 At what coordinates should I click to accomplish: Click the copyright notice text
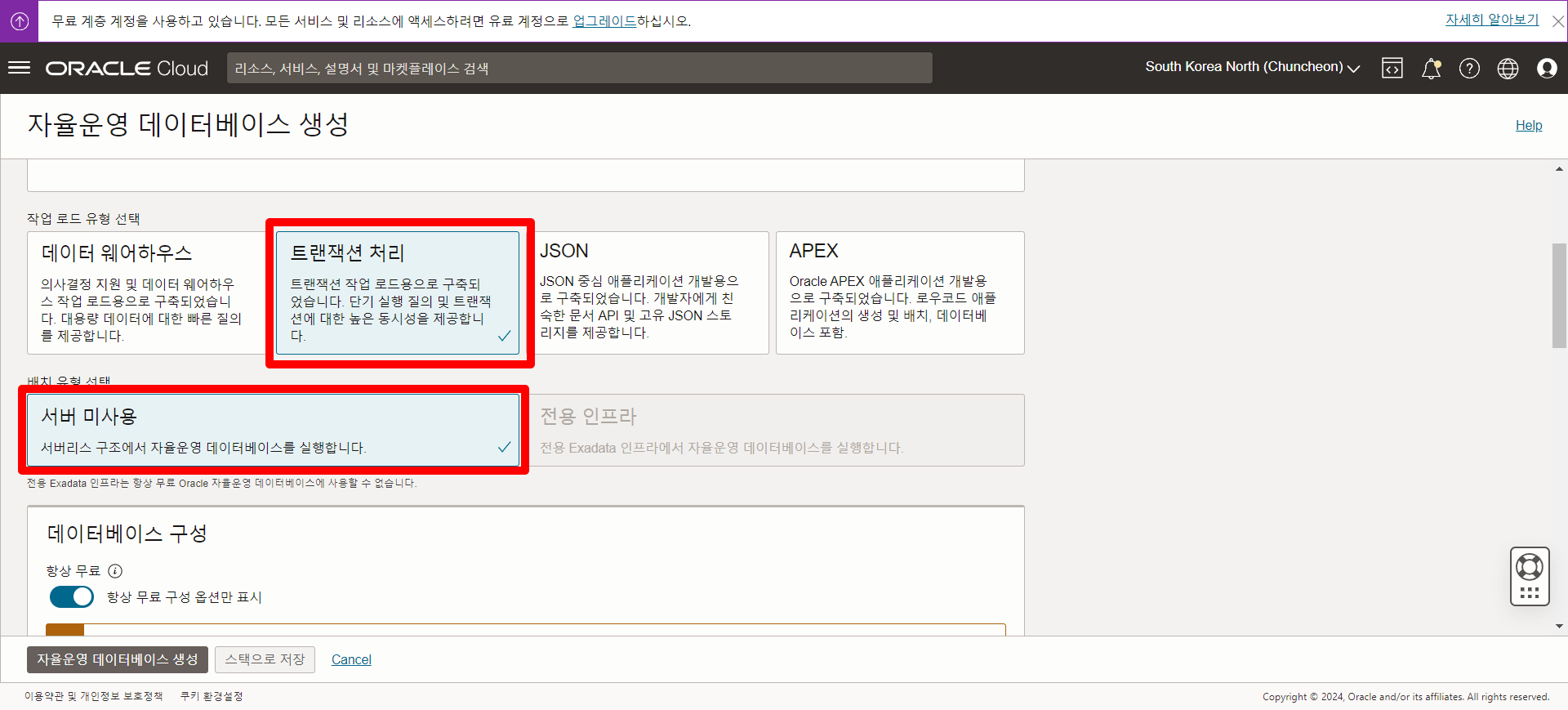(x=1405, y=697)
